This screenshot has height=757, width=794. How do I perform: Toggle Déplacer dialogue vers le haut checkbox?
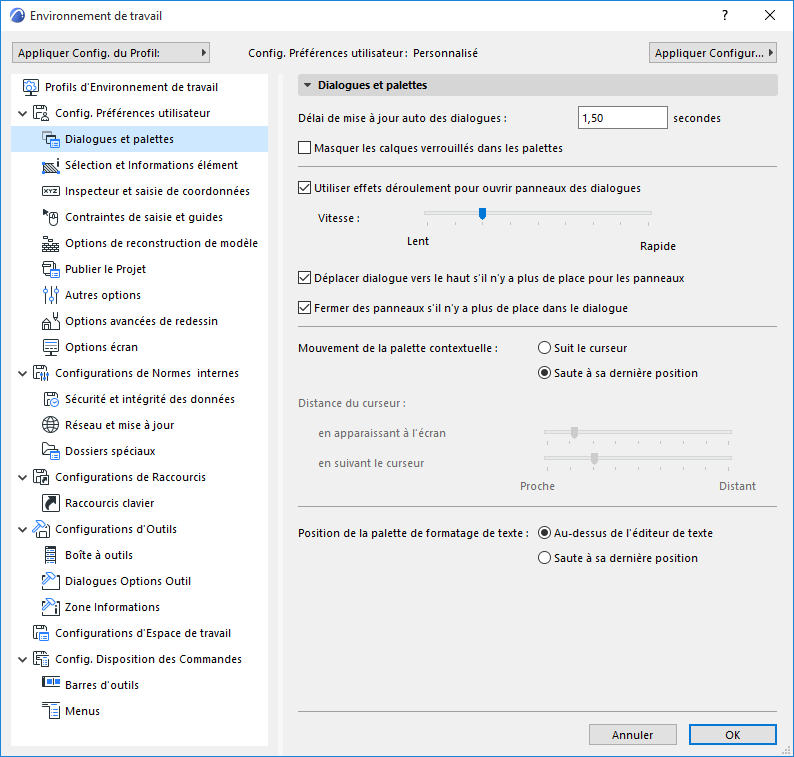(304, 278)
